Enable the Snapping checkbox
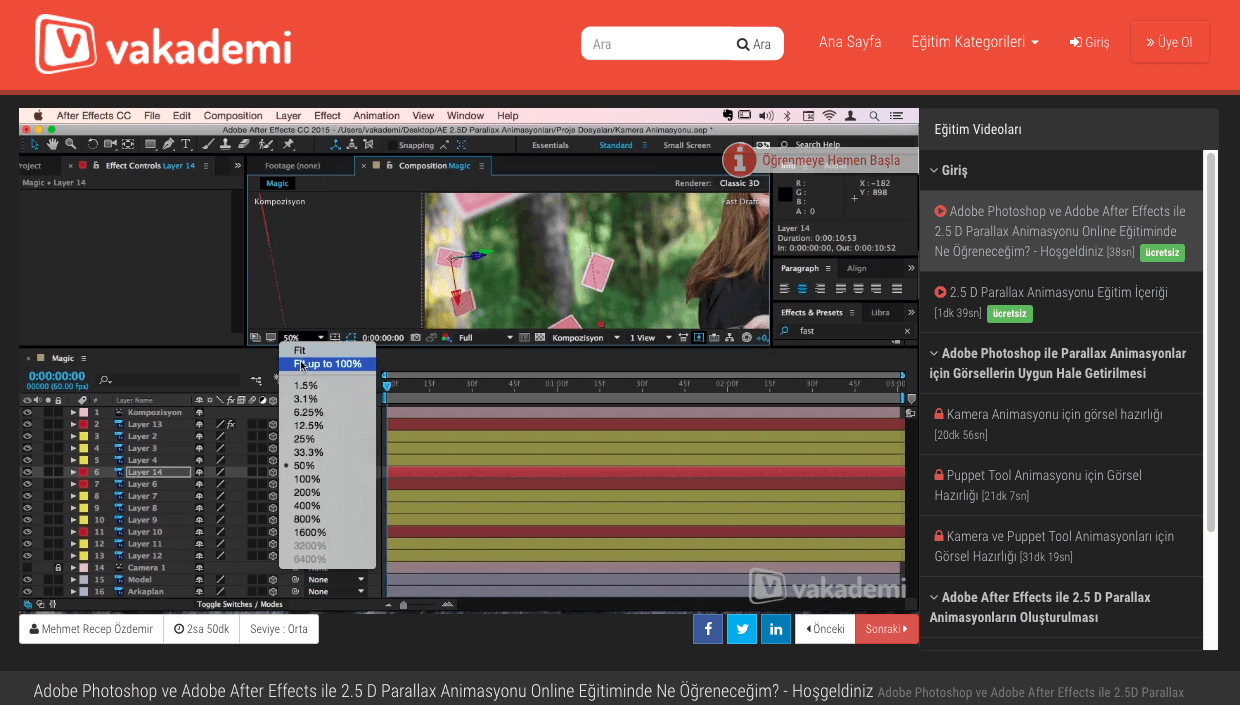This screenshot has width=1240, height=705. pos(390,145)
